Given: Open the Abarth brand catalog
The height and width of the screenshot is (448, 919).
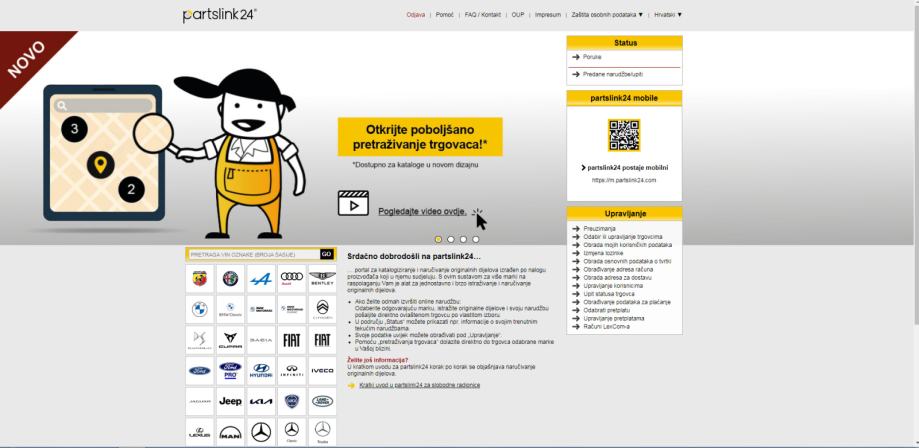Looking at the screenshot, I should 200,279.
